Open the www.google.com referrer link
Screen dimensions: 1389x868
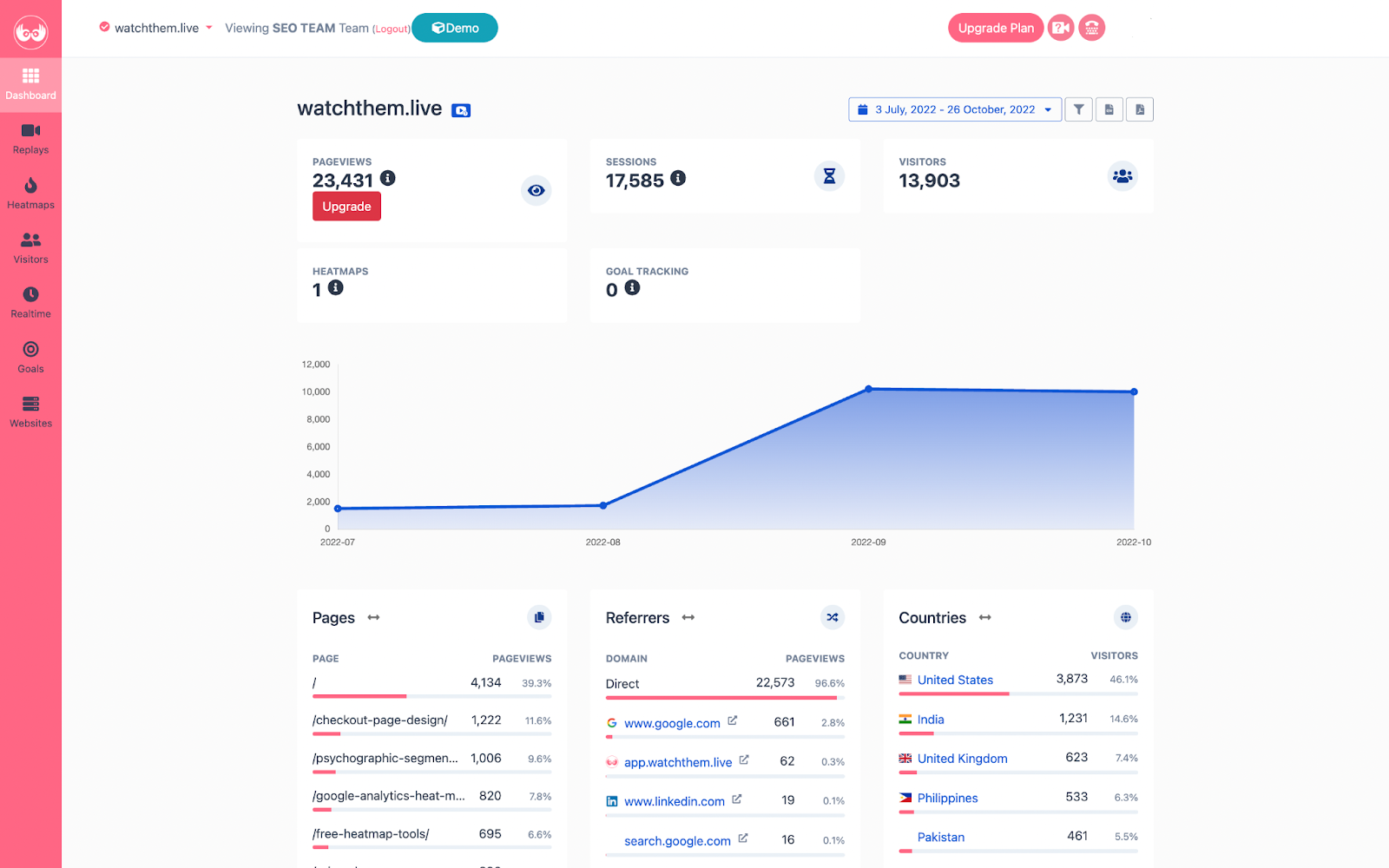pos(672,723)
